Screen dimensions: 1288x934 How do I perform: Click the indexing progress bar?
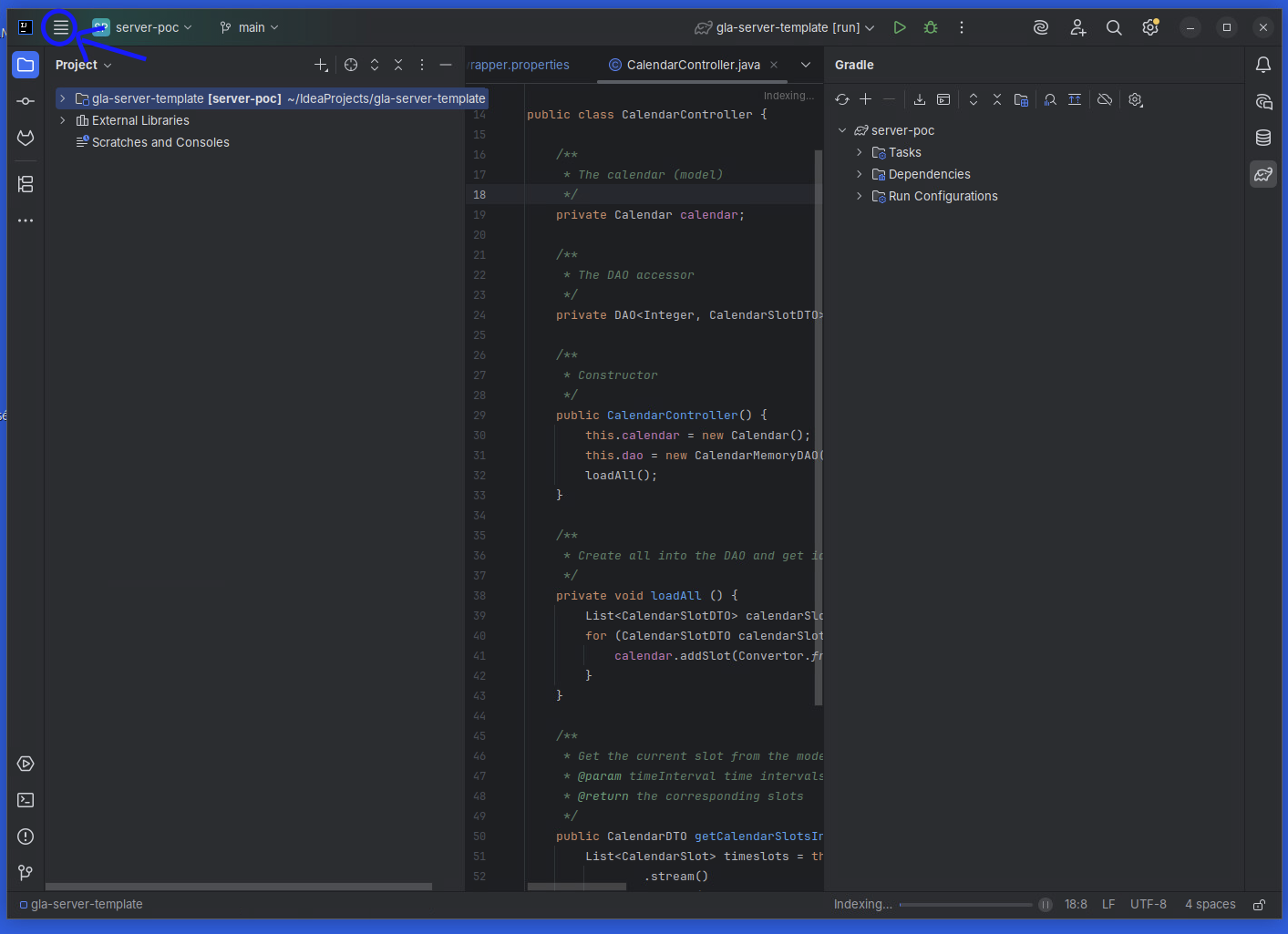click(x=965, y=905)
